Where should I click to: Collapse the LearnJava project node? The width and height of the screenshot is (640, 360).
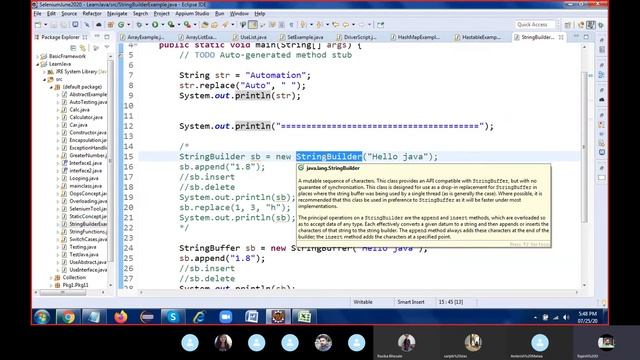point(38,64)
